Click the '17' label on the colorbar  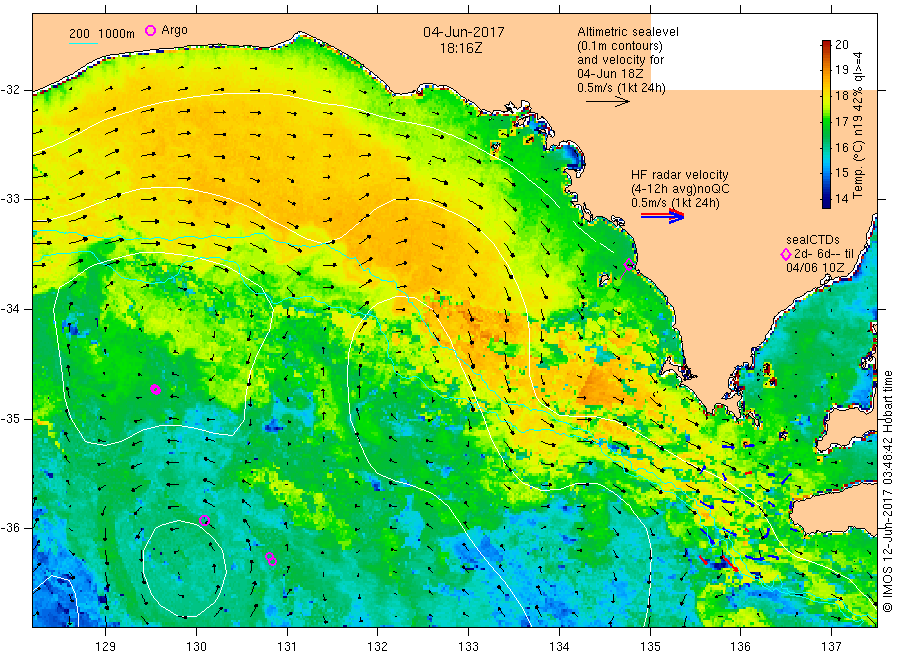tap(842, 122)
